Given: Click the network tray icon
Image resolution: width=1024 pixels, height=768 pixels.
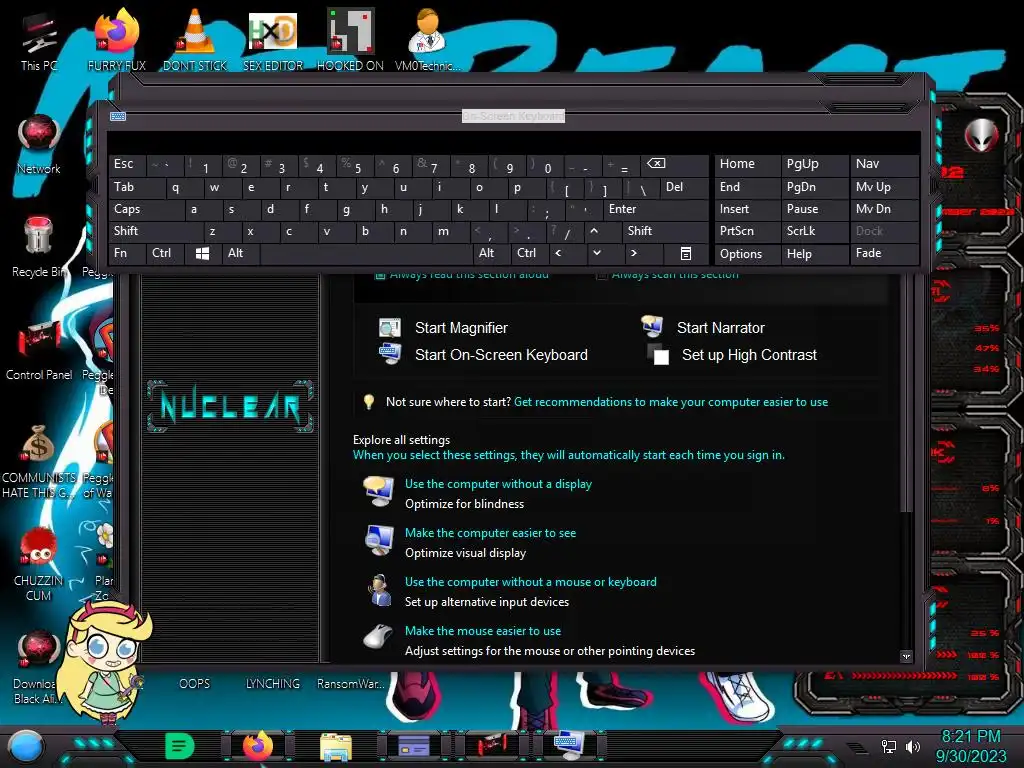Looking at the screenshot, I should pyautogui.click(x=889, y=746).
